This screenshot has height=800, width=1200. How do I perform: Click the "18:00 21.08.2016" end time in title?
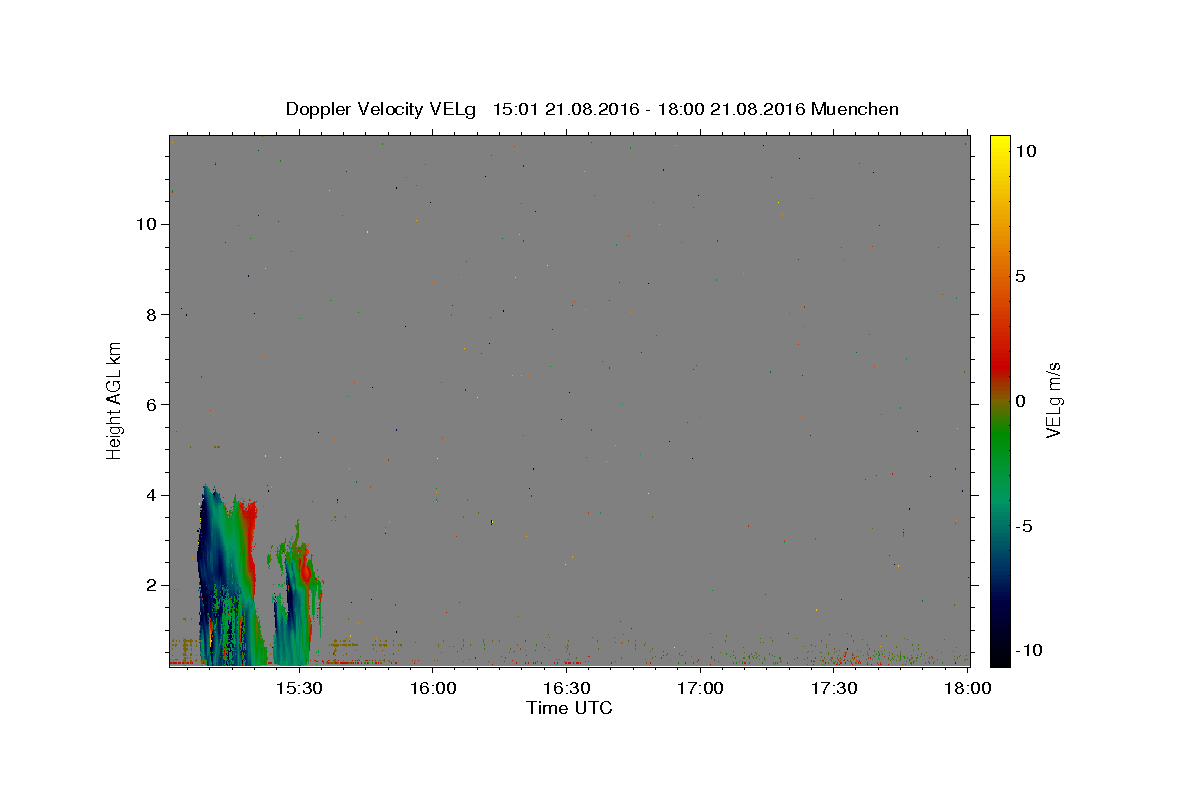[731, 109]
